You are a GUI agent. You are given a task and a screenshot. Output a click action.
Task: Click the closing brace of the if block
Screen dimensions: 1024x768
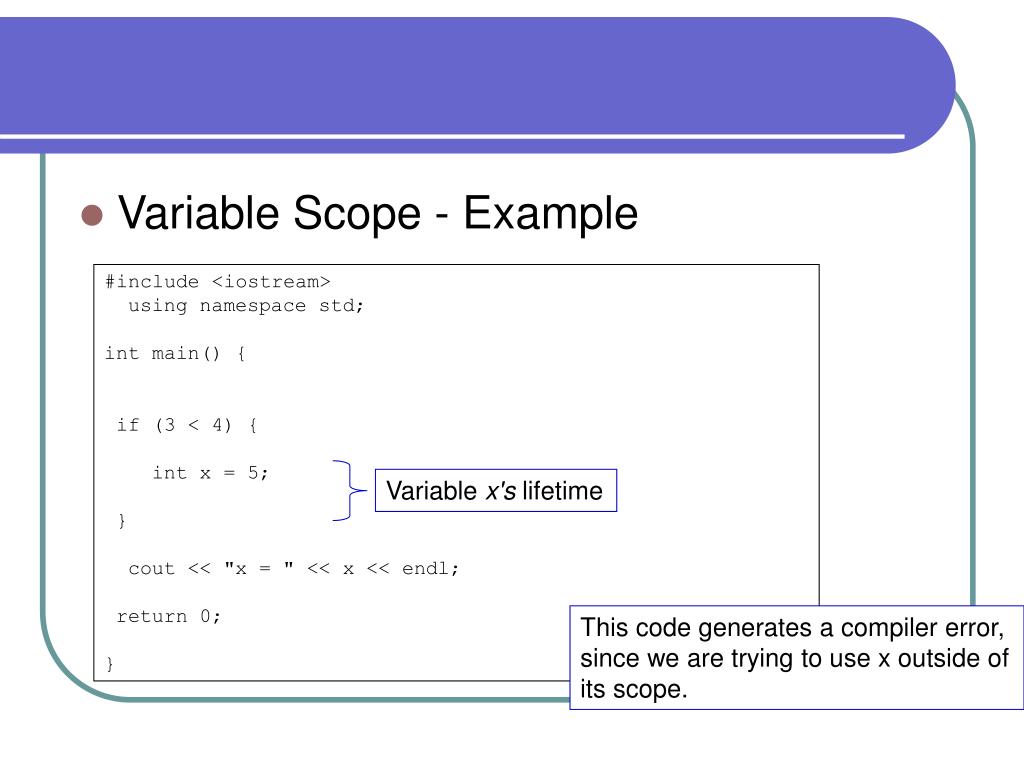click(x=122, y=521)
